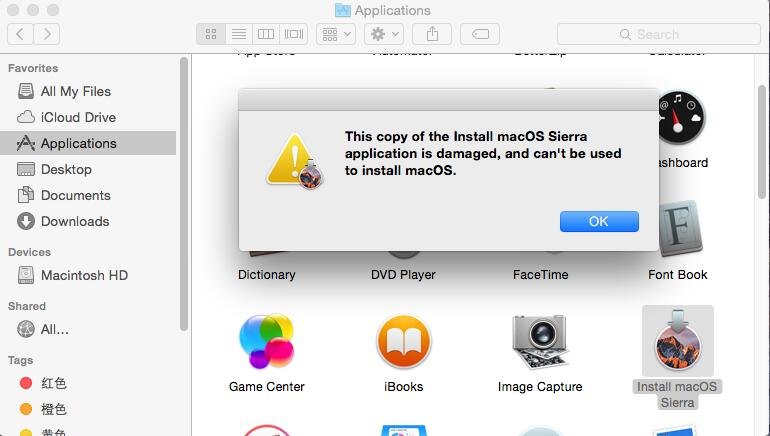
Task: Select Applications in sidebar
Action: 88,143
